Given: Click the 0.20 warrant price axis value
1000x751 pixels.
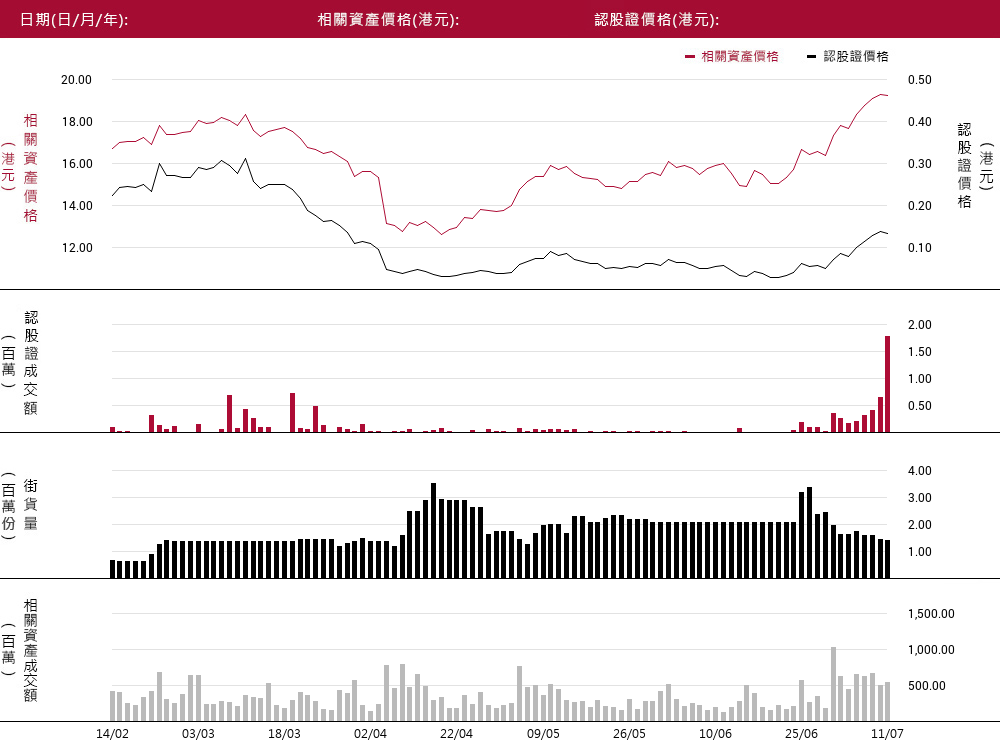Looking at the screenshot, I should tap(920, 205).
